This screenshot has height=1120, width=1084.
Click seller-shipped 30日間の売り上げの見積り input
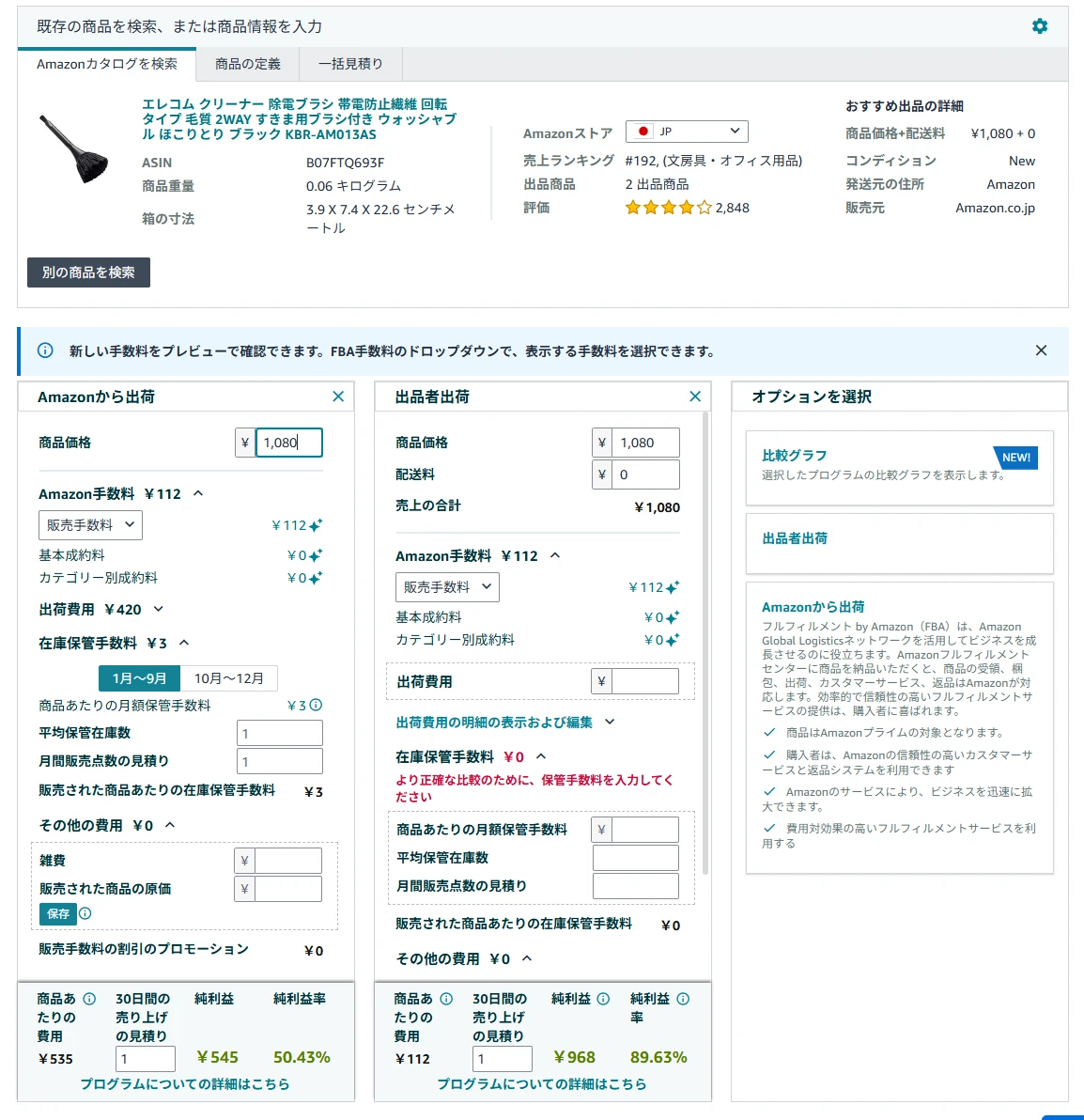[x=502, y=1059]
